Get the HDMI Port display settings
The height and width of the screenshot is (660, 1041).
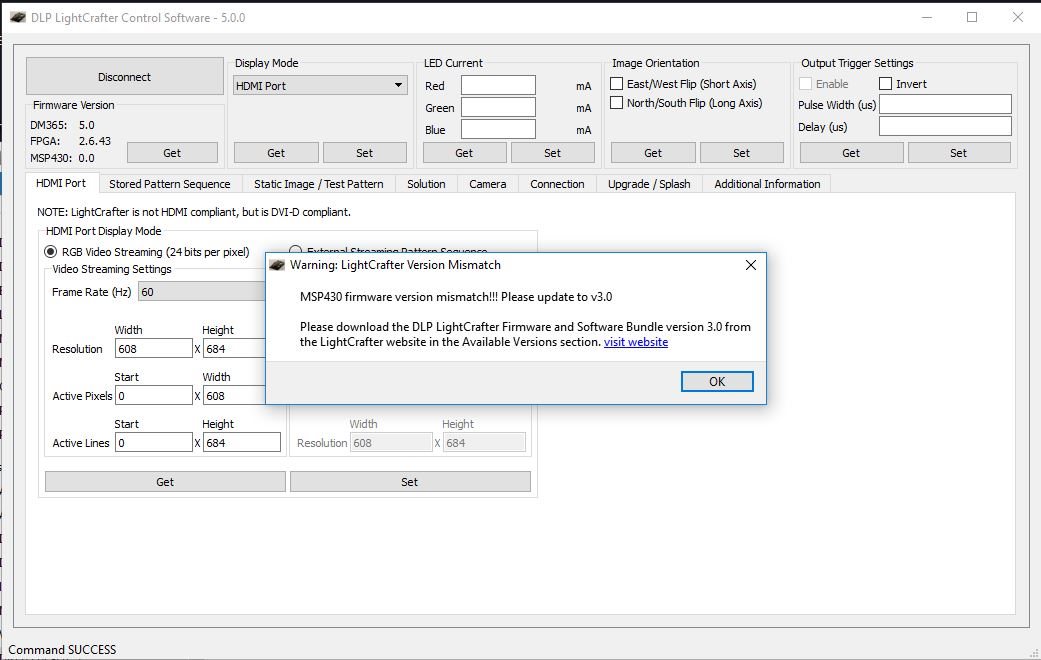pos(165,482)
